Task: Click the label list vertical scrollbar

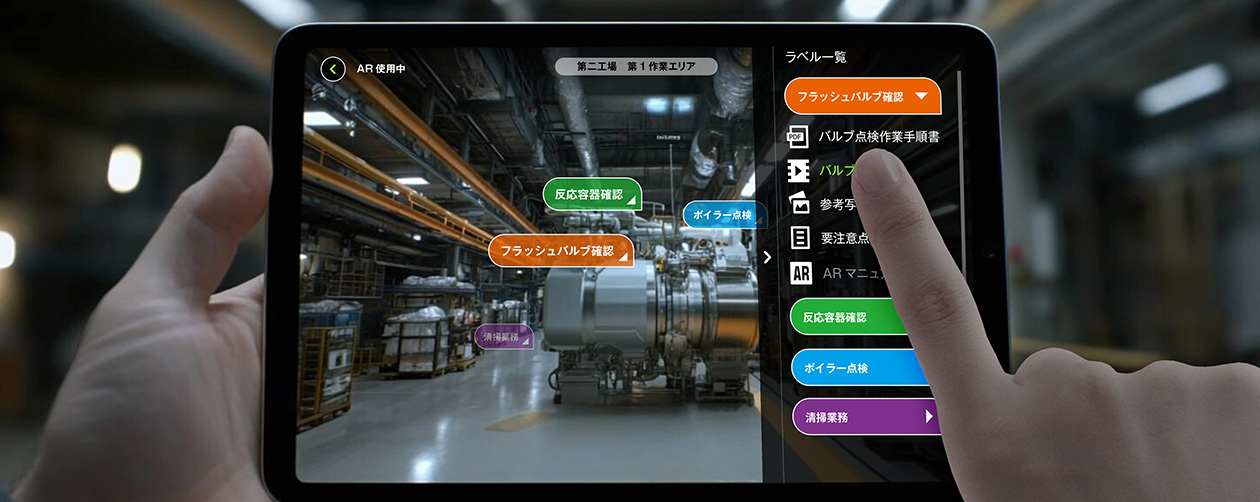Action: click(x=958, y=200)
